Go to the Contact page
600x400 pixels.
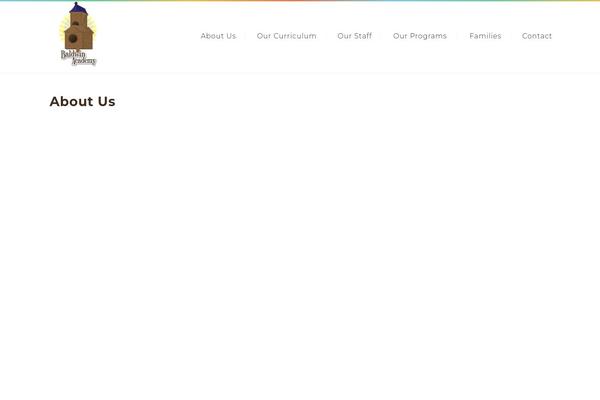click(537, 36)
